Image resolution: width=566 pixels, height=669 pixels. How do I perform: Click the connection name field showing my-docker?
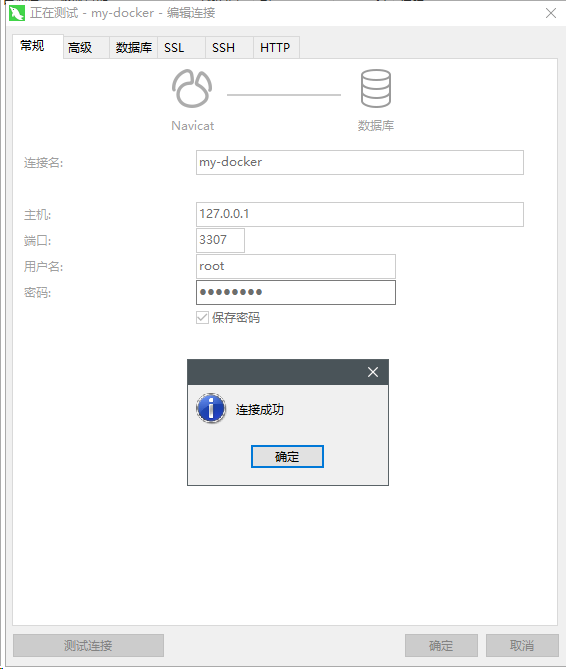coord(360,162)
